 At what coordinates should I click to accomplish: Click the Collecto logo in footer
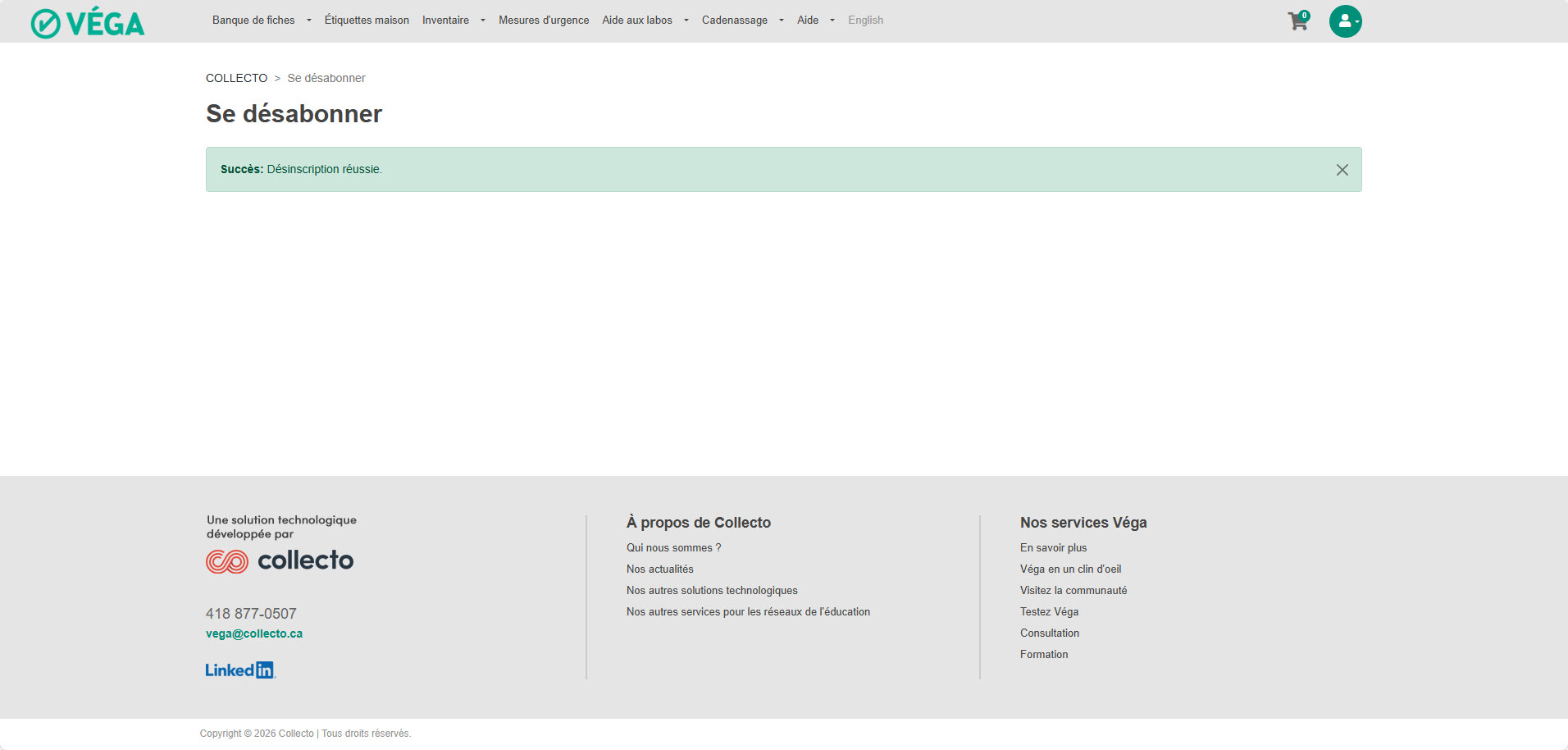tap(280, 560)
